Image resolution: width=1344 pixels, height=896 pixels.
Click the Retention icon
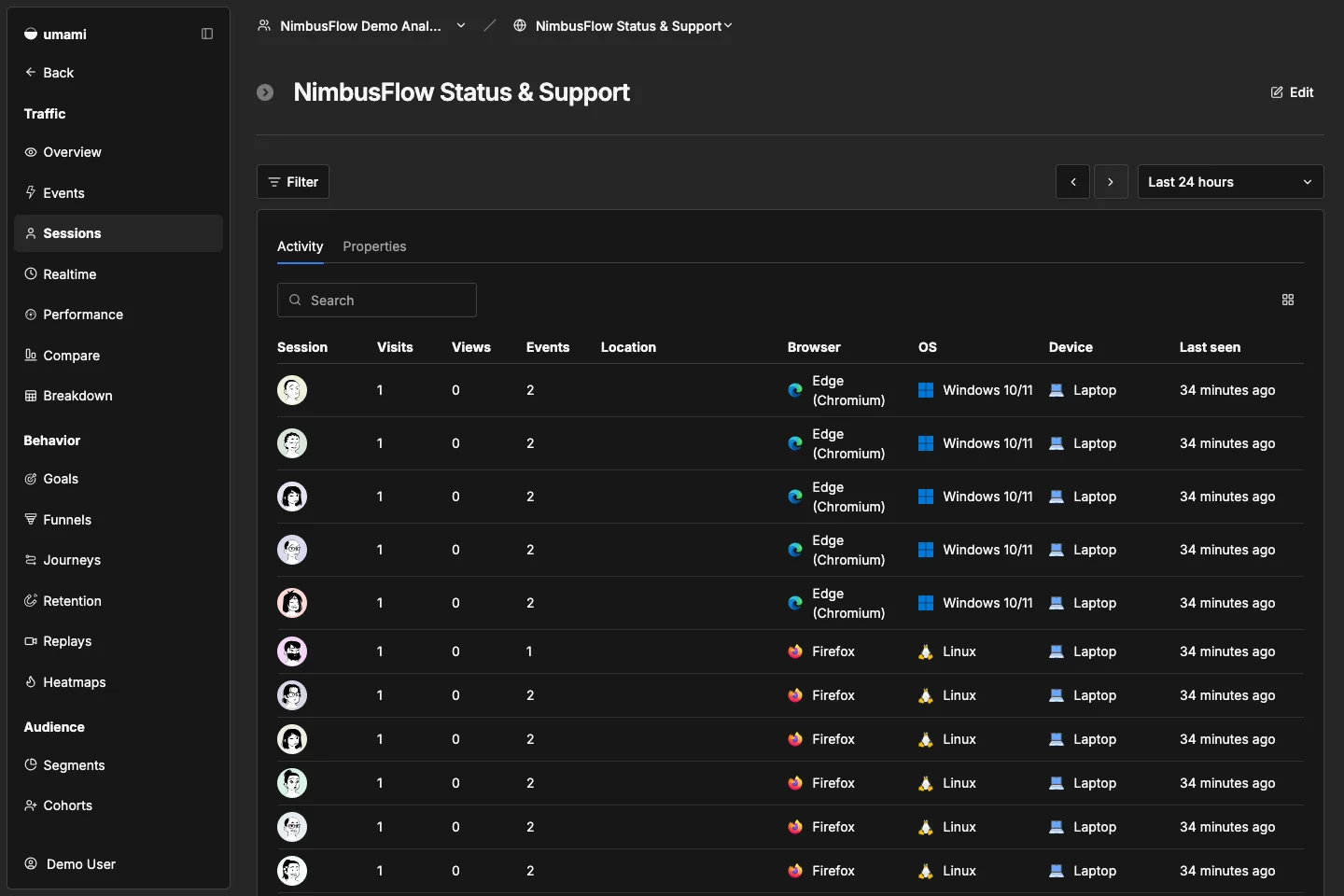pyautogui.click(x=31, y=601)
